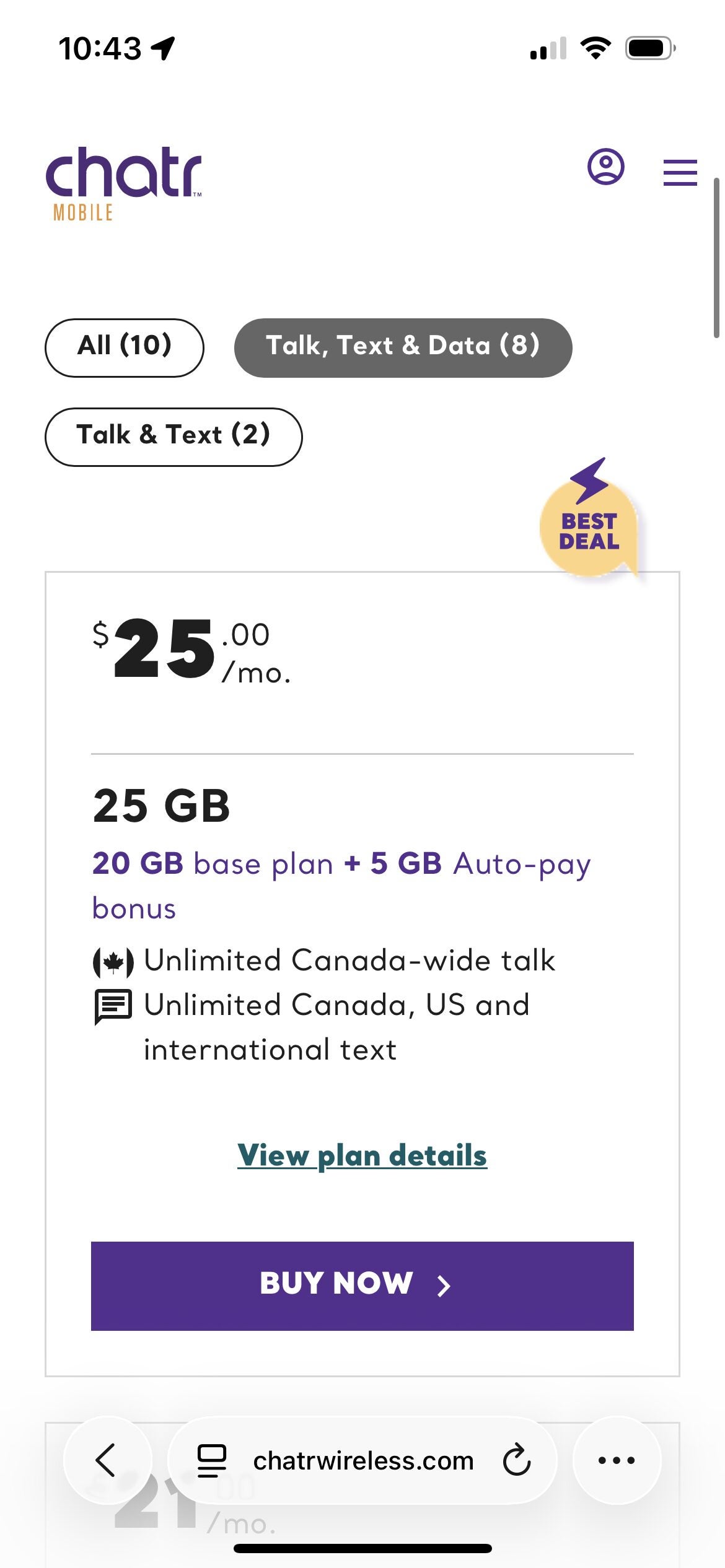Click the text message icon
Image resolution: width=725 pixels, height=1568 pixels.
[113, 1007]
